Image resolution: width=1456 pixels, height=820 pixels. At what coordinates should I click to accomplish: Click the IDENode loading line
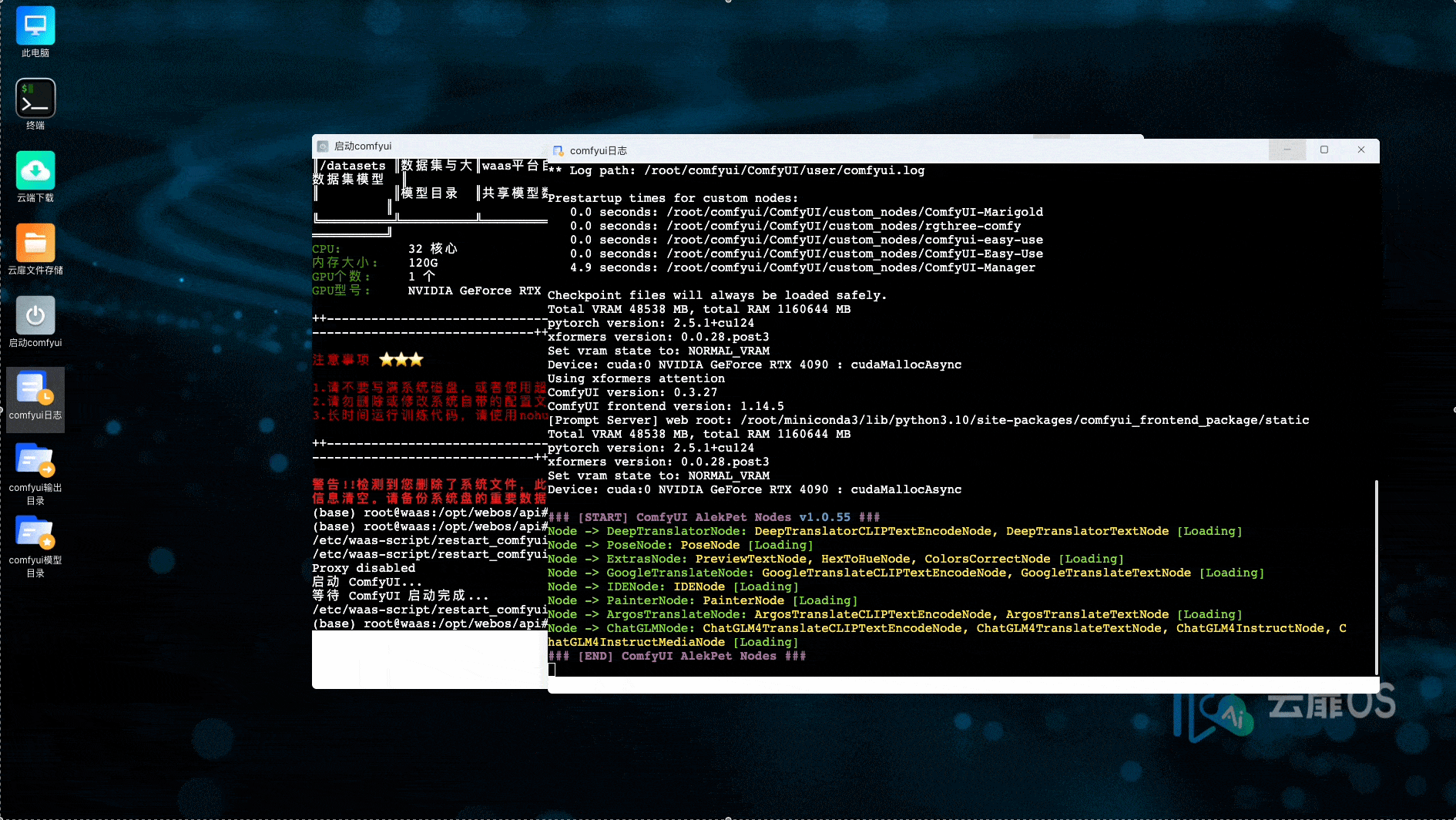[673, 587]
